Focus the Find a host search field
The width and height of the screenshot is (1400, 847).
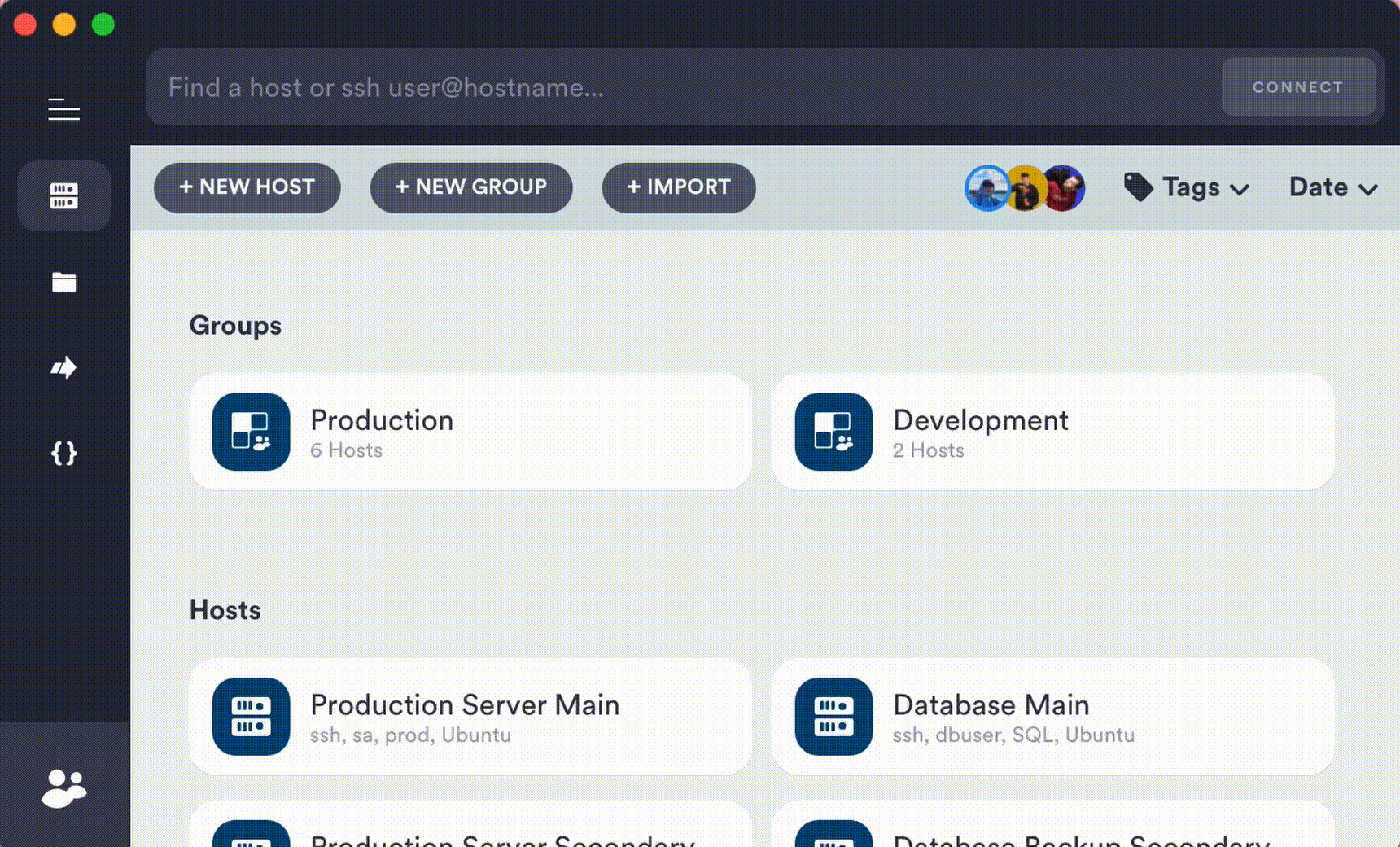[x=684, y=87]
